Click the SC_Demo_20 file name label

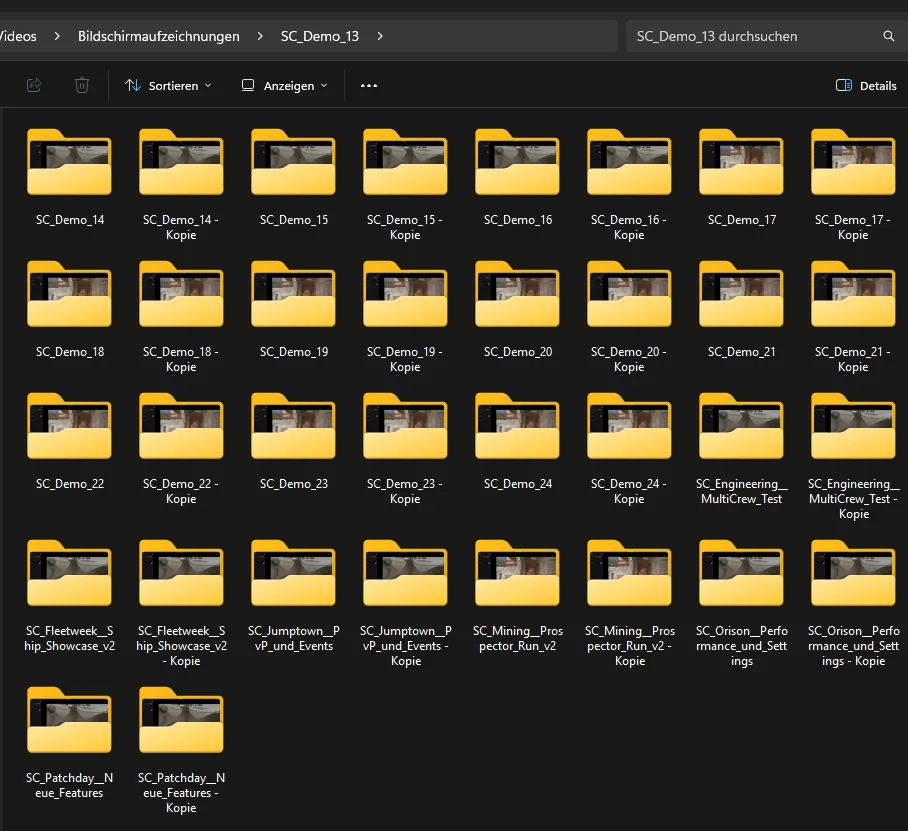[518, 352]
